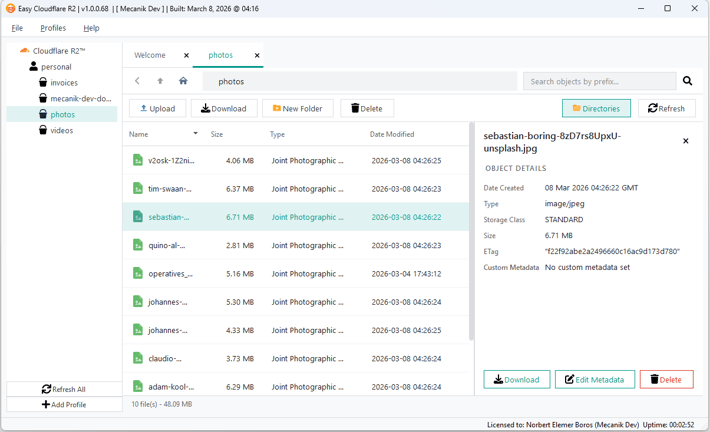The height and width of the screenshot is (432, 710).
Task: Open the Name column sort dropdown arrow
Action: 196,134
